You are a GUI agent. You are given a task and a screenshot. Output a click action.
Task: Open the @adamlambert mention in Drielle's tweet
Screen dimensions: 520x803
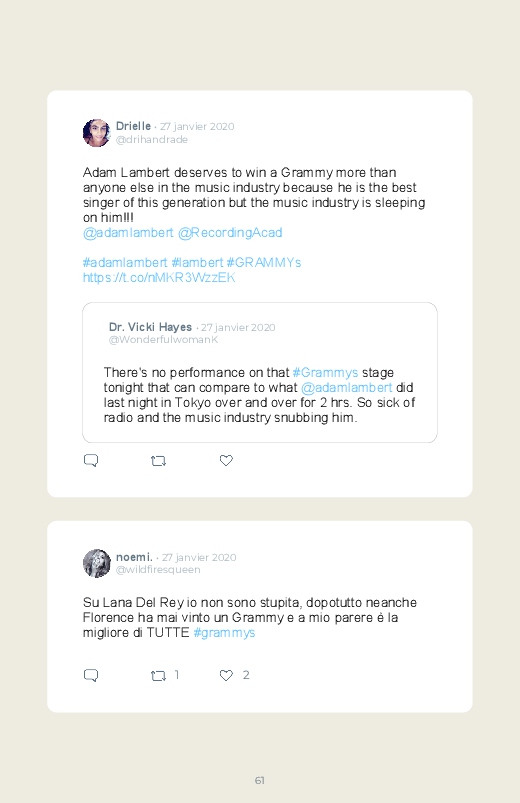click(x=128, y=233)
